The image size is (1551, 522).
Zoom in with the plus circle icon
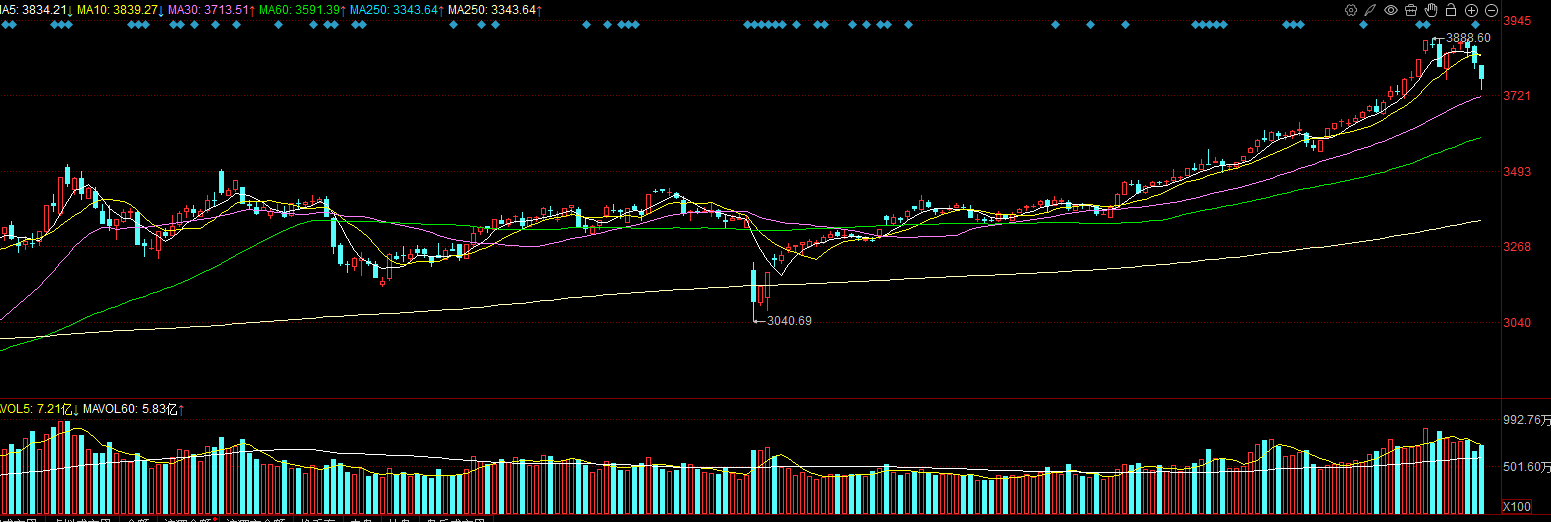pyautogui.click(x=1471, y=10)
